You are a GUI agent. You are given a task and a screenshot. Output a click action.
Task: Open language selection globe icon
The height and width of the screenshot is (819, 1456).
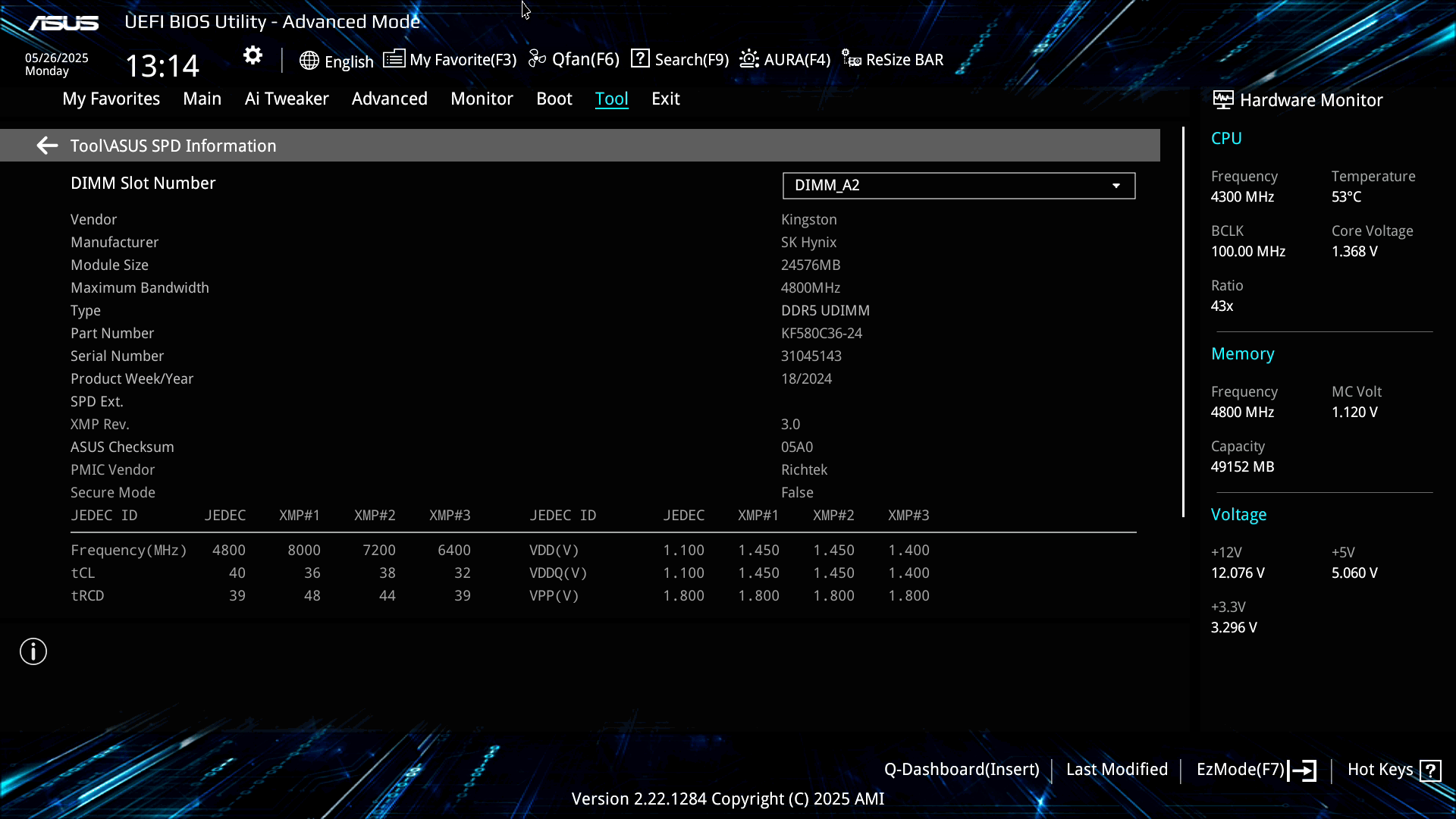(x=309, y=61)
